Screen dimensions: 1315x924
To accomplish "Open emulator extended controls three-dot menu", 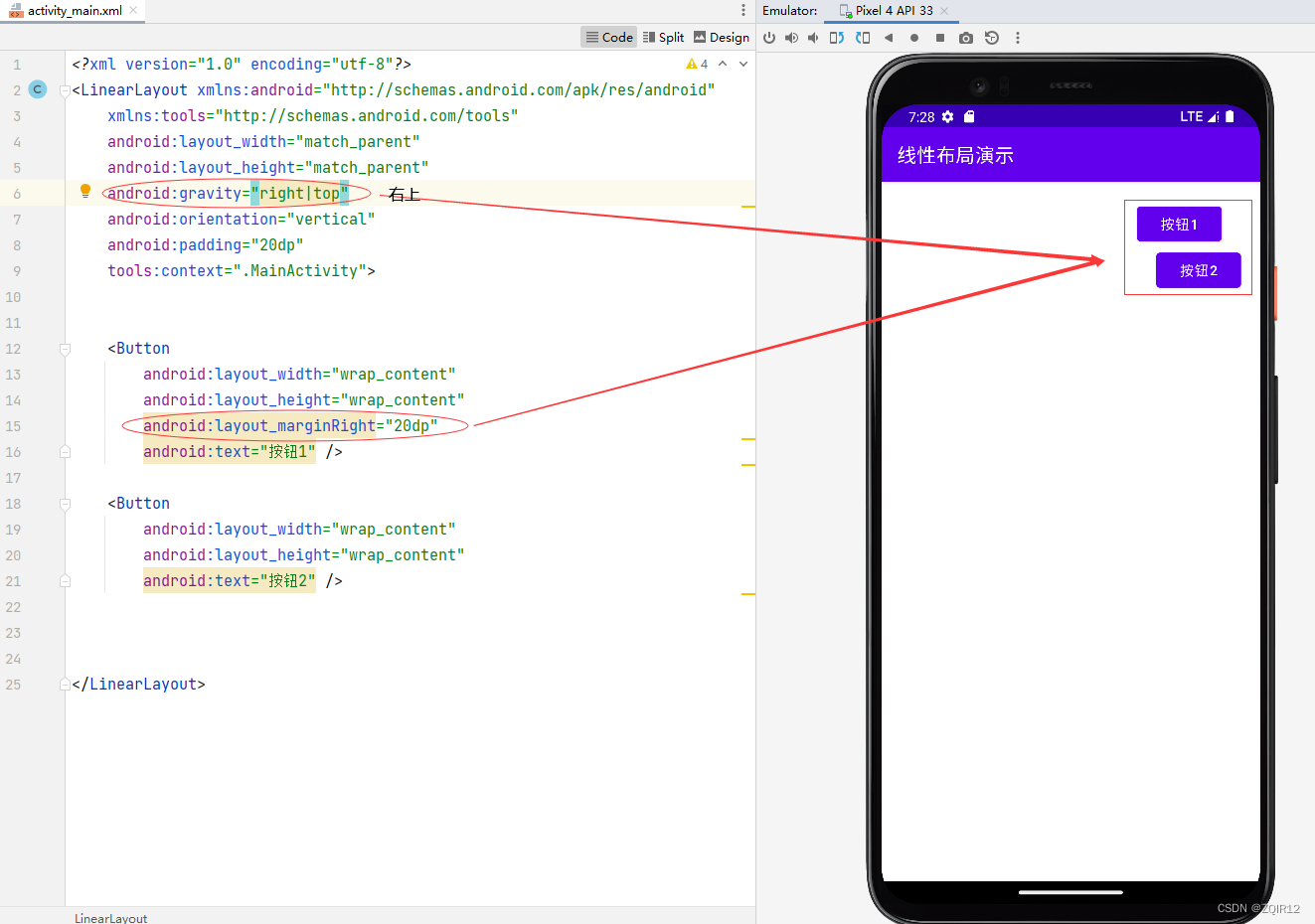I will (1017, 38).
